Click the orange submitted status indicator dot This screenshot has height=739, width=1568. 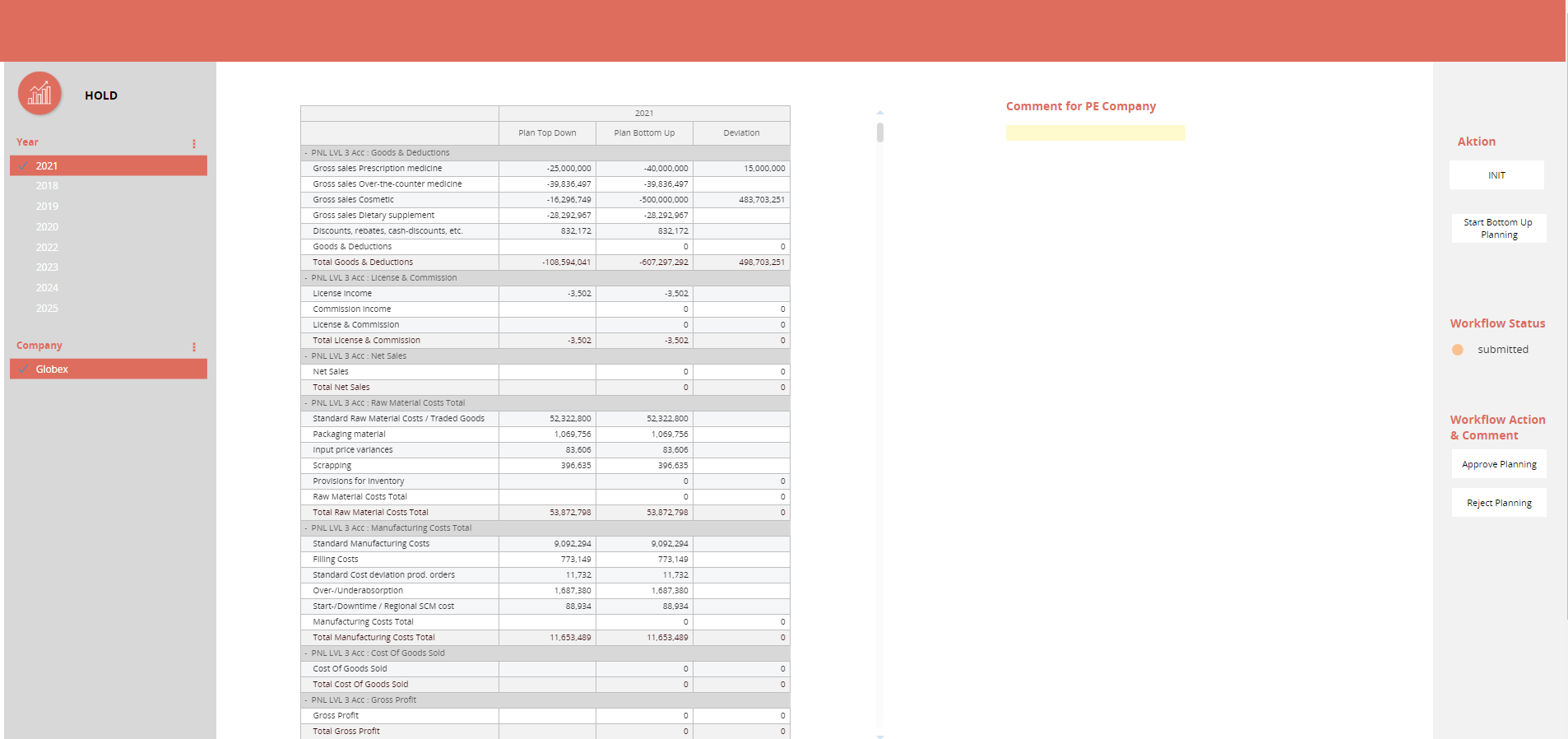tap(1458, 350)
